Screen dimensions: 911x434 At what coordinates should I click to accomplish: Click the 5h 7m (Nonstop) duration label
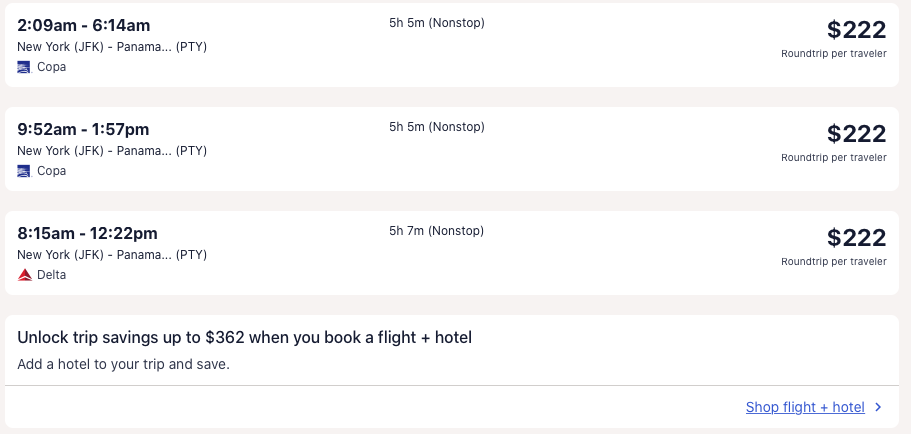pyautogui.click(x=436, y=231)
